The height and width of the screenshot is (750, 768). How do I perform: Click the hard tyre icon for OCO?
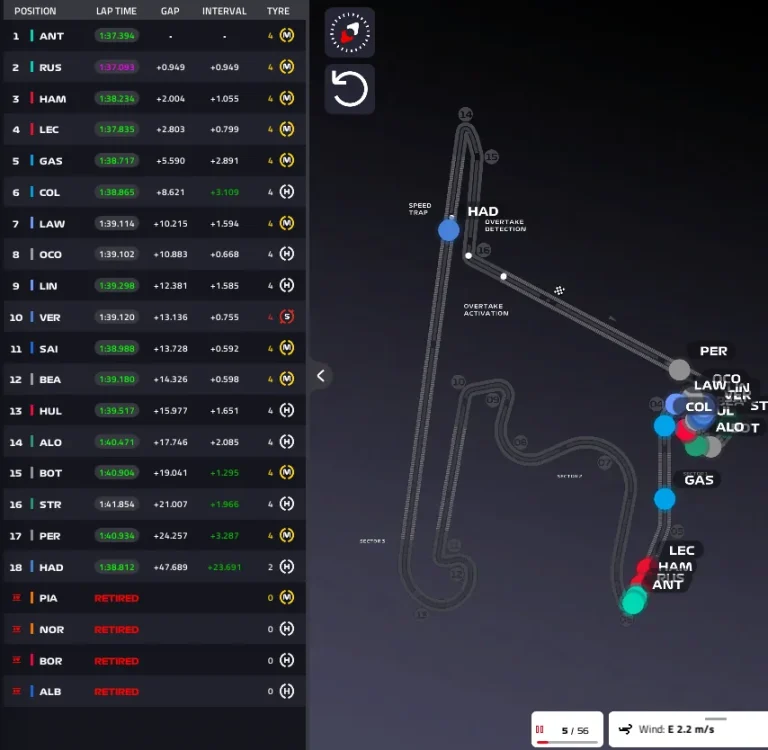point(287,254)
